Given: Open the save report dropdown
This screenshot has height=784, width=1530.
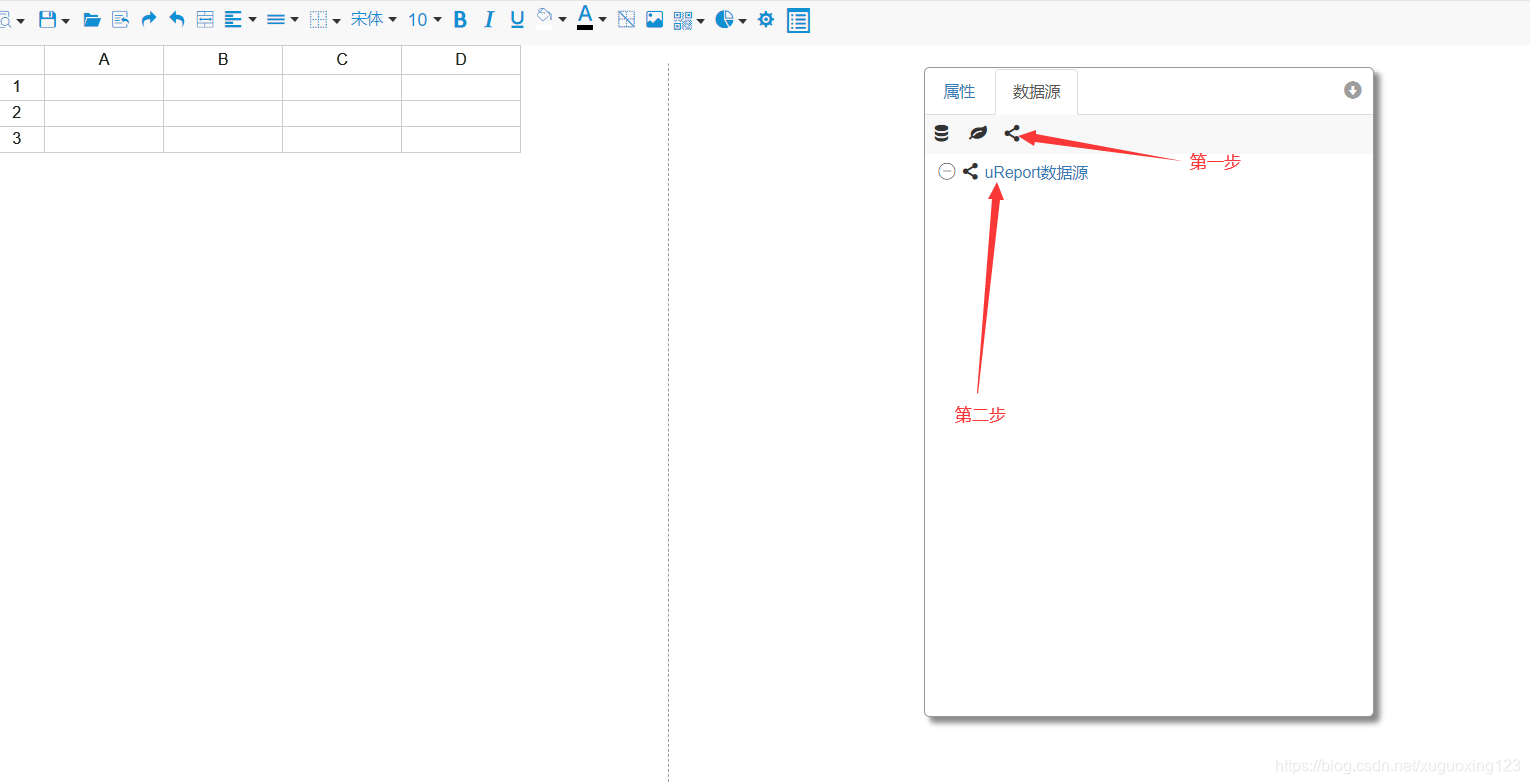Looking at the screenshot, I should pyautogui.click(x=53, y=19).
